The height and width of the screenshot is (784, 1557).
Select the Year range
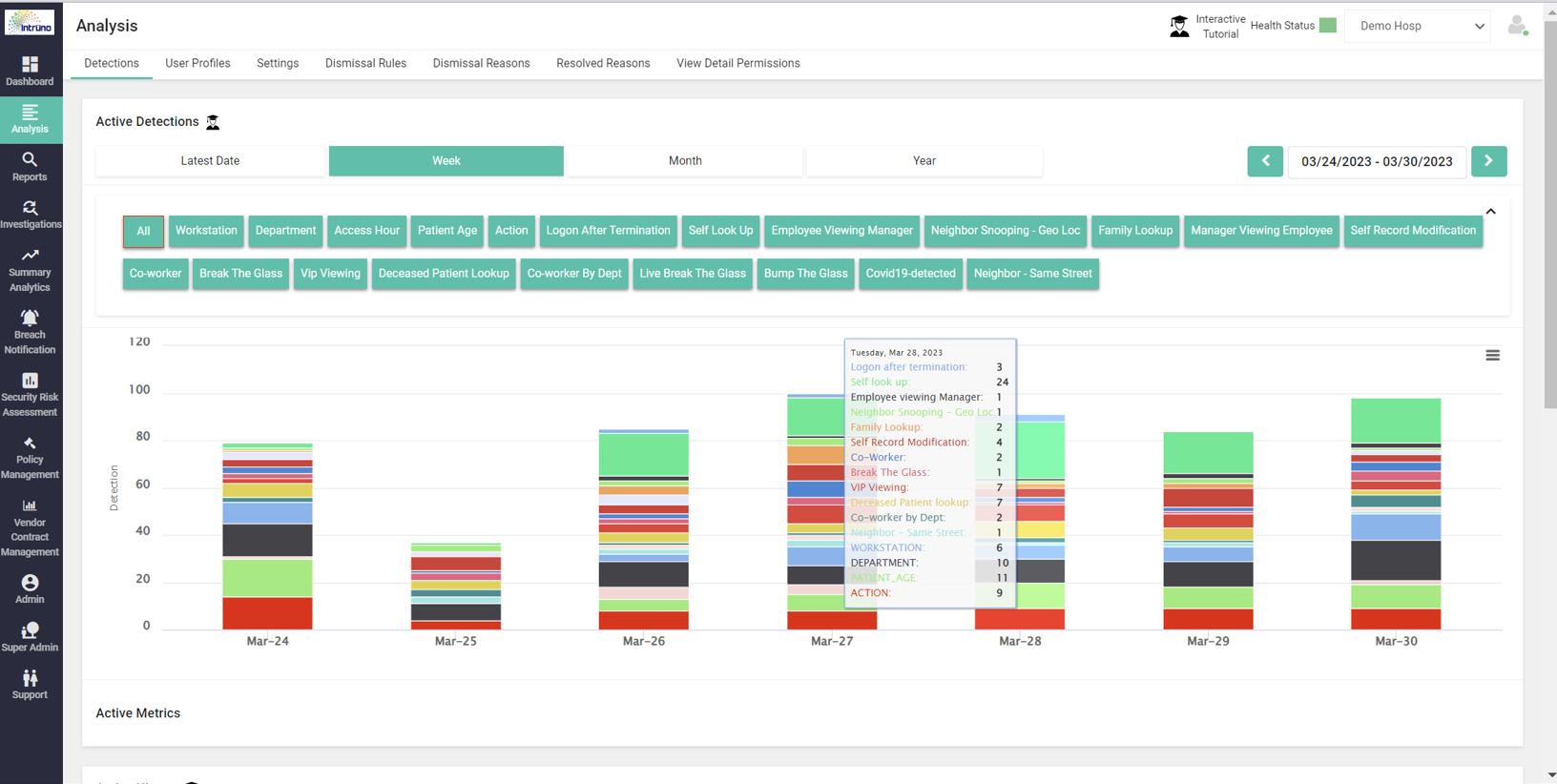click(x=924, y=161)
